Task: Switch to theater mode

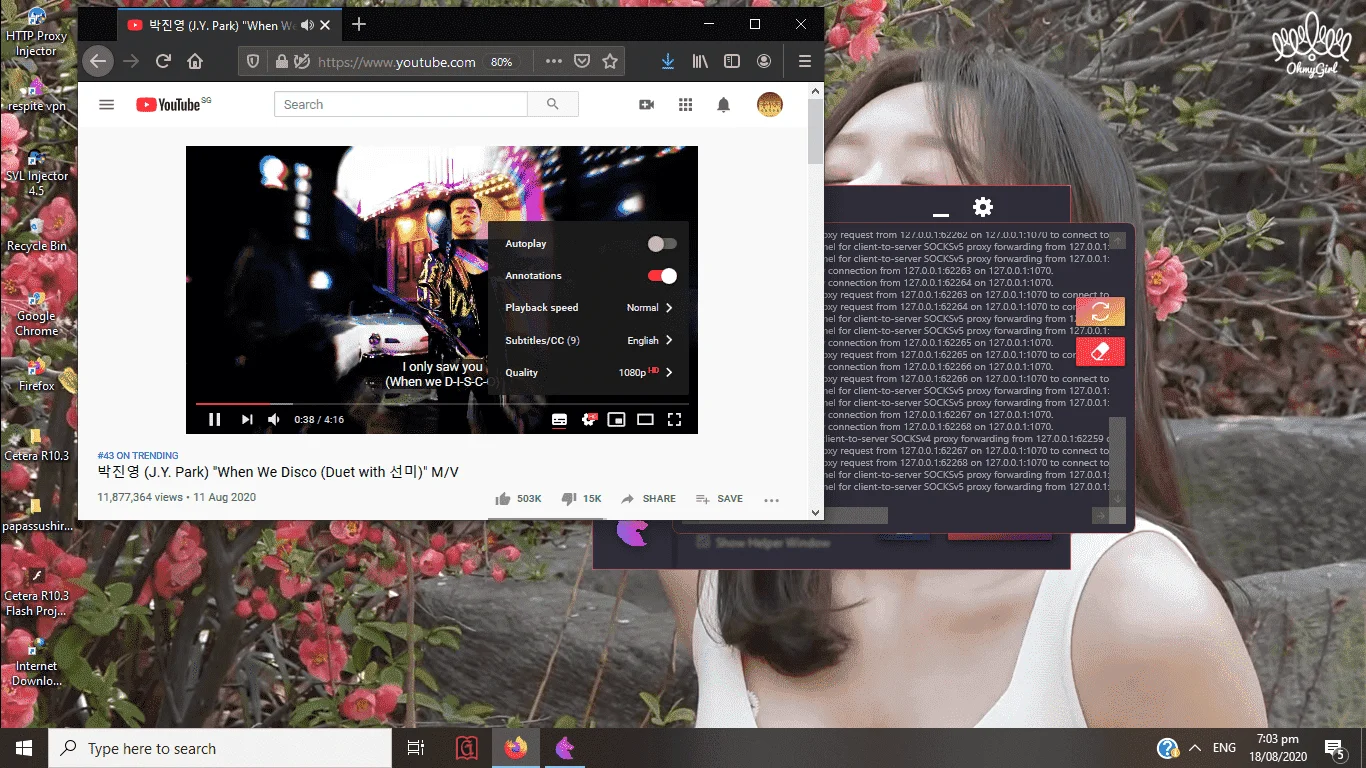Action: [646, 419]
